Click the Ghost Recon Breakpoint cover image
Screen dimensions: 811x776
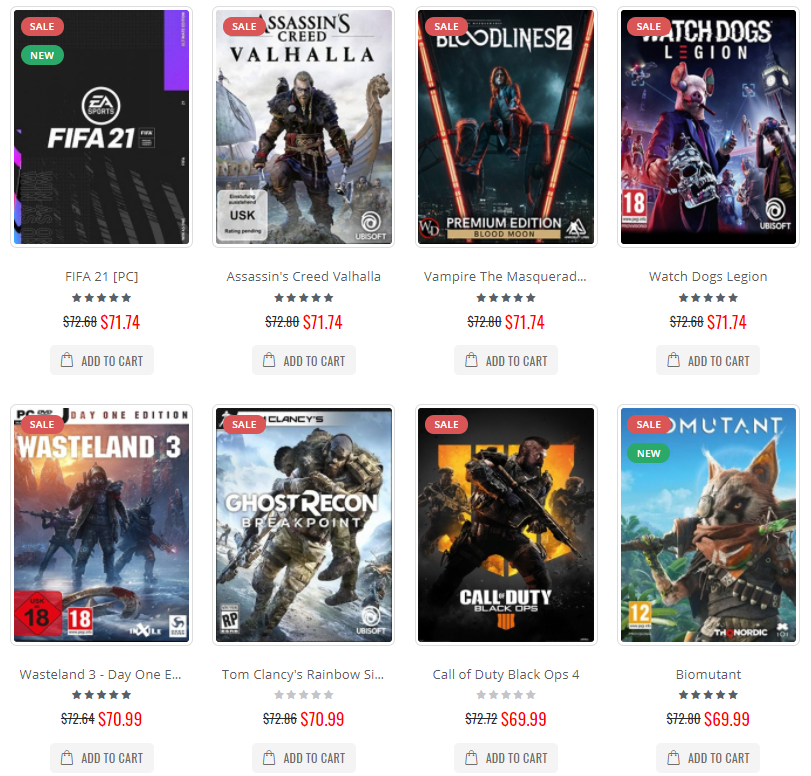tap(304, 525)
